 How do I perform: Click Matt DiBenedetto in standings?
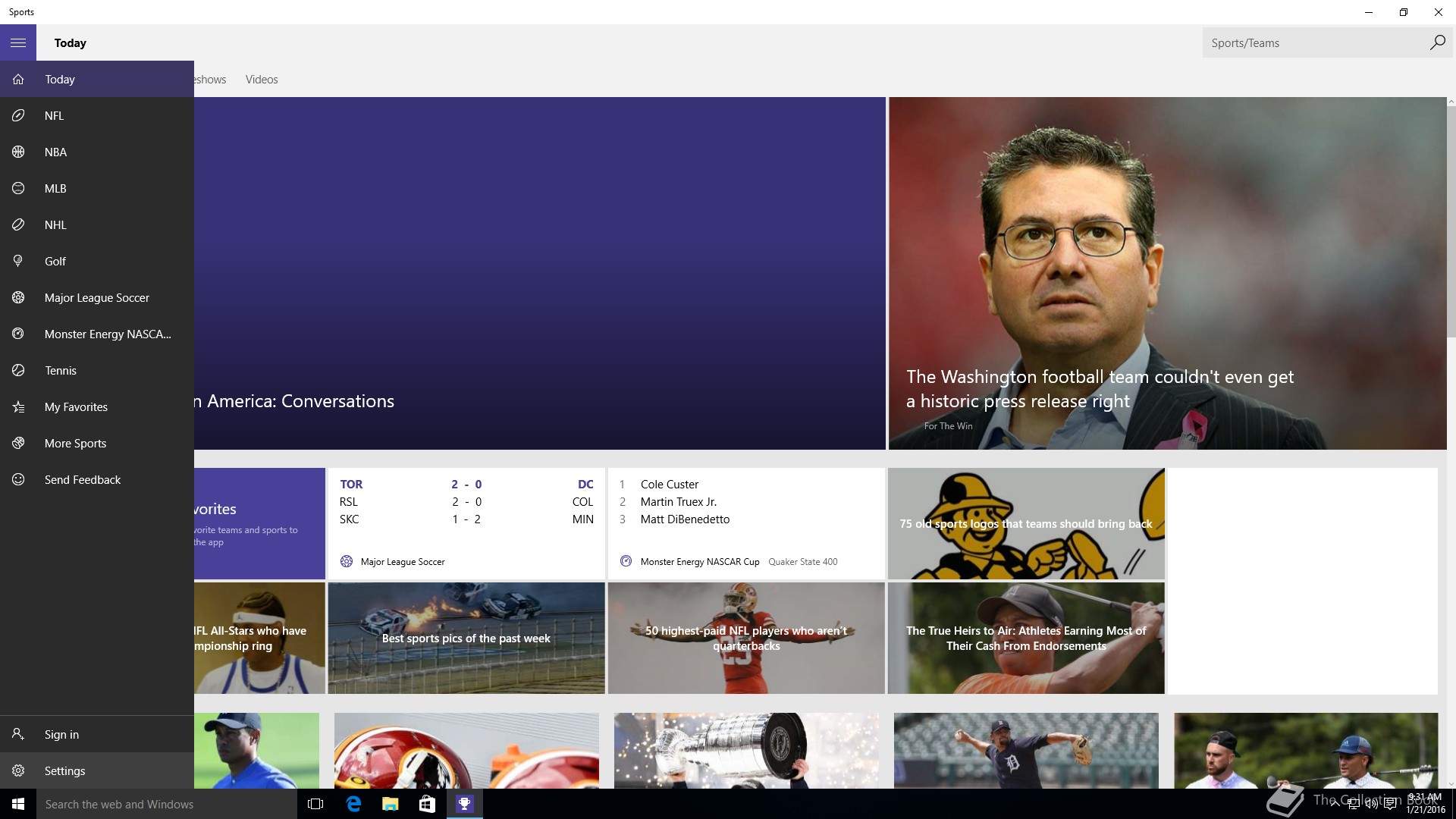(x=685, y=519)
